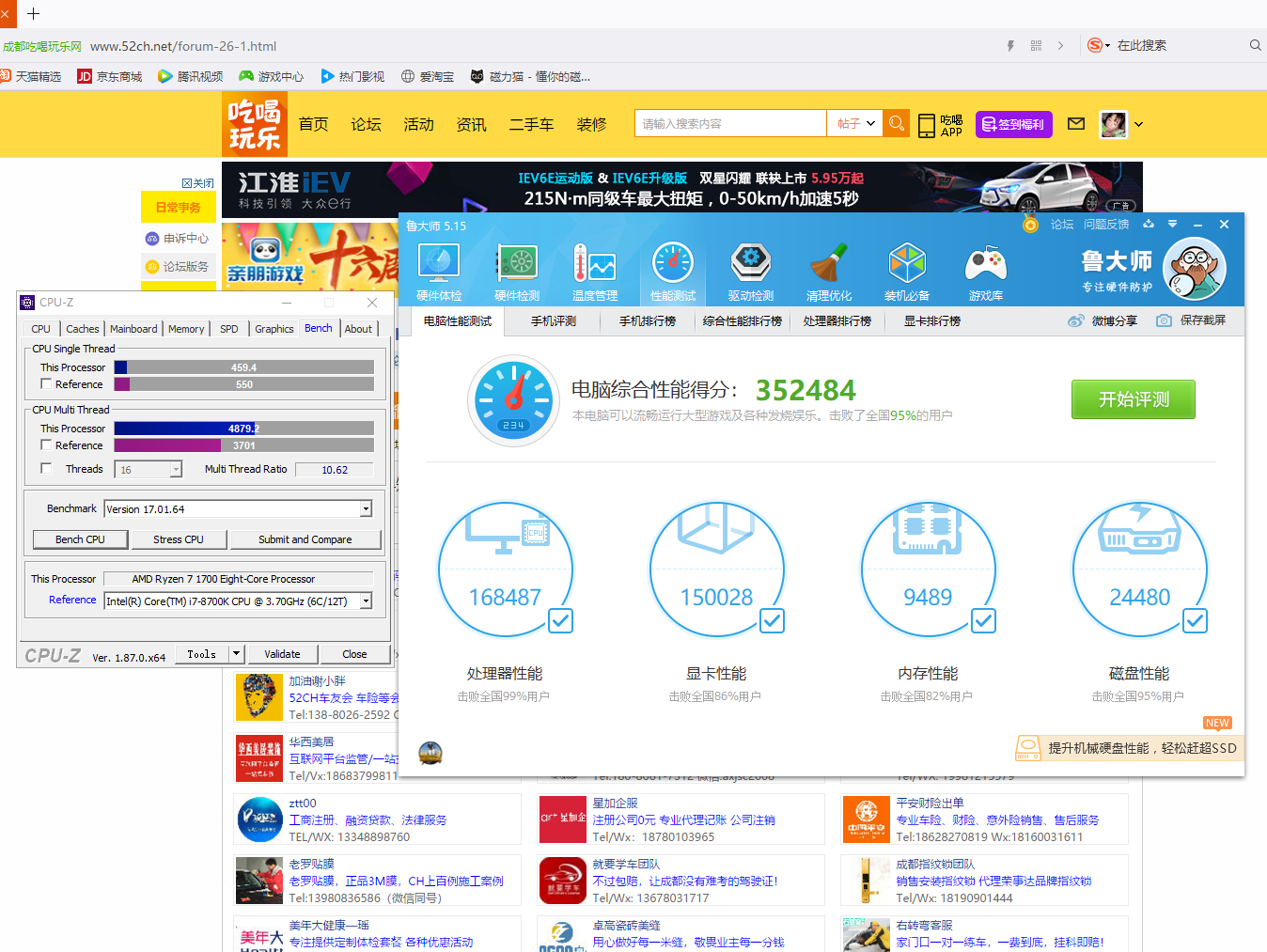Expand the Sogou search engine dropdown arrow
The height and width of the screenshot is (952, 1267).
tap(1107, 45)
